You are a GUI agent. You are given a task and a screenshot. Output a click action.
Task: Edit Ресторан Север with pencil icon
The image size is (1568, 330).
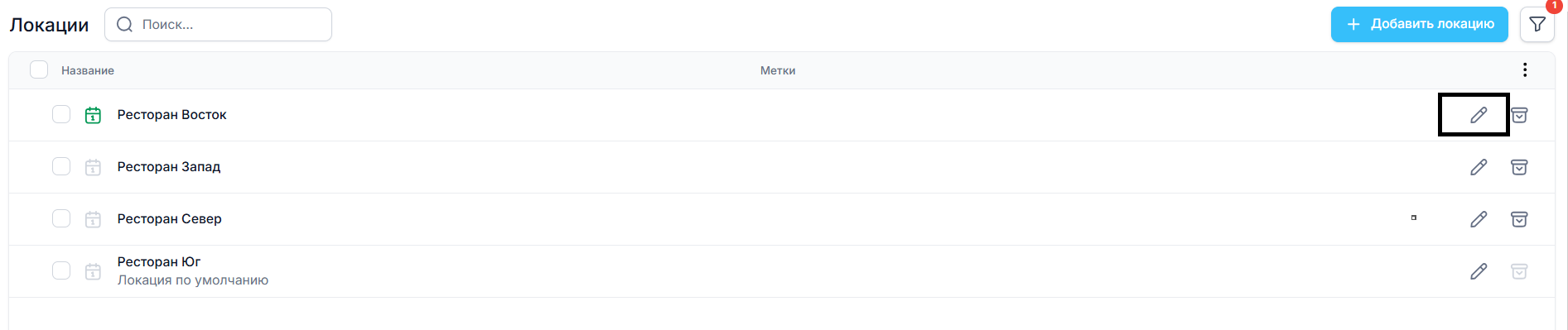pos(1479,219)
